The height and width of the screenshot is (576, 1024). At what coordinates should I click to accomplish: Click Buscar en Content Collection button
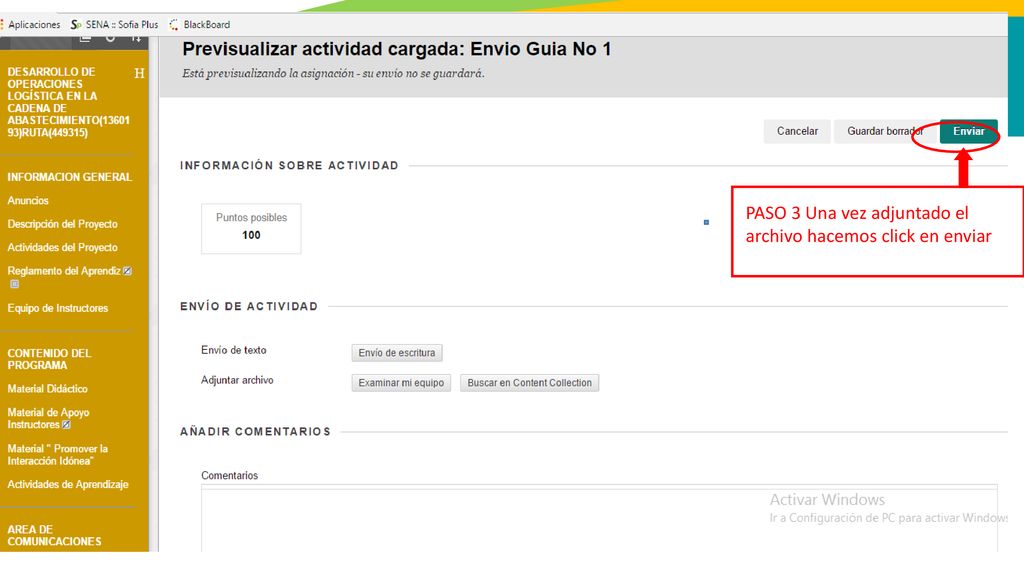click(x=529, y=383)
